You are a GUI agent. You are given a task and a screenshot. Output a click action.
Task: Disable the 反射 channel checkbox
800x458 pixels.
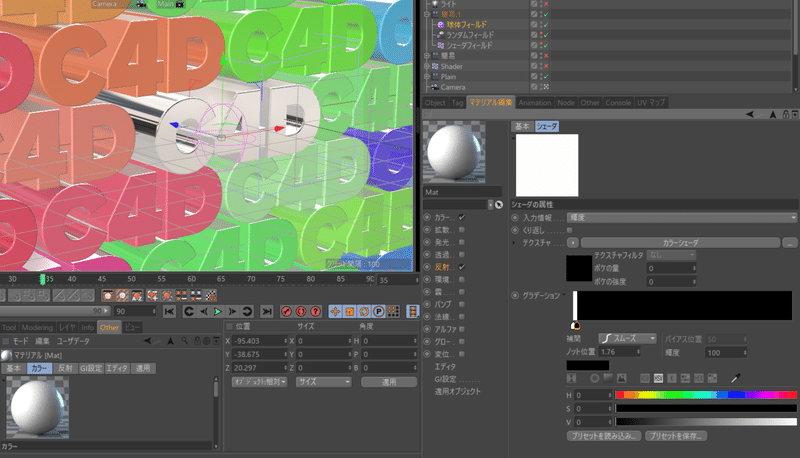click(x=462, y=267)
